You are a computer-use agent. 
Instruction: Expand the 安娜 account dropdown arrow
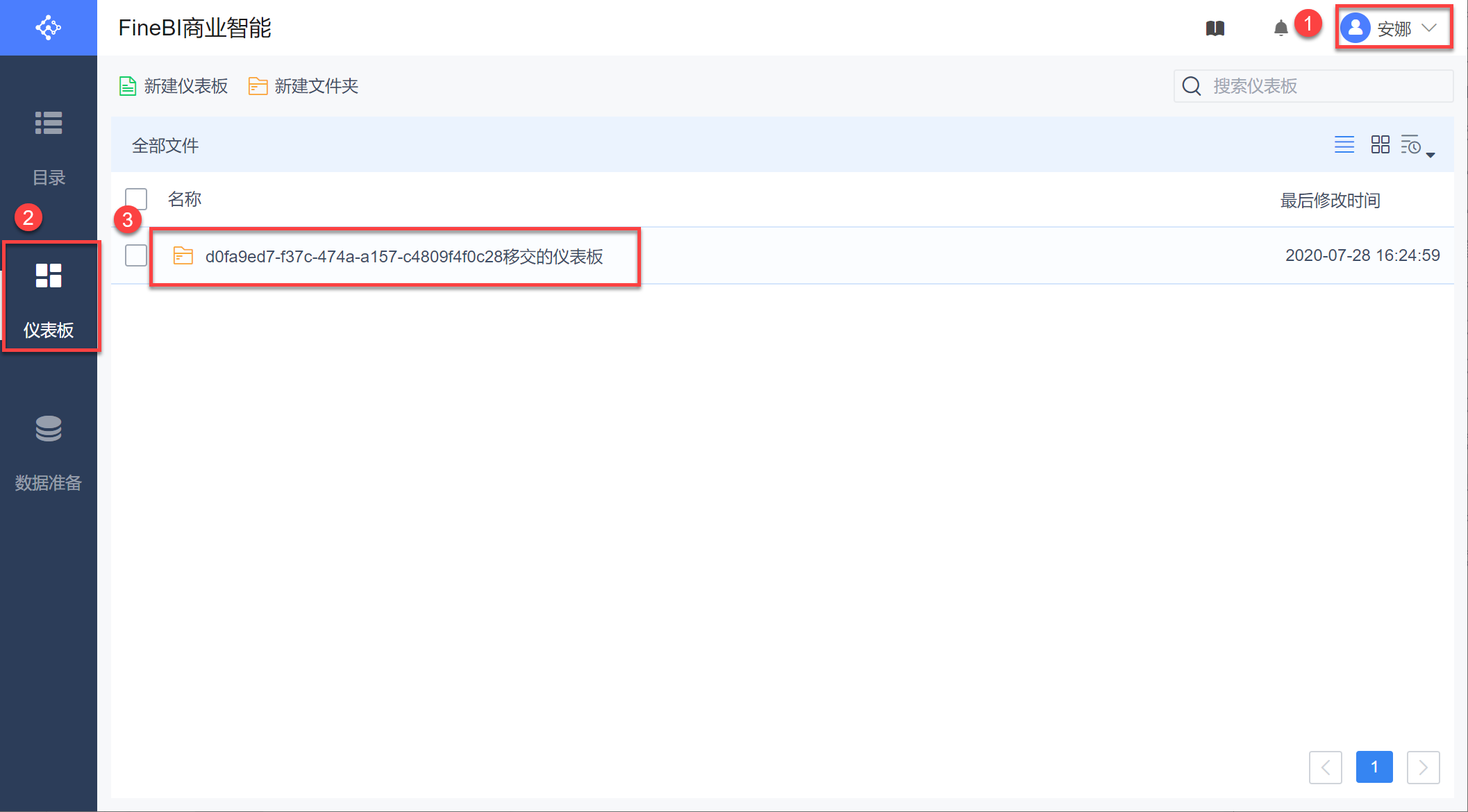click(1429, 28)
